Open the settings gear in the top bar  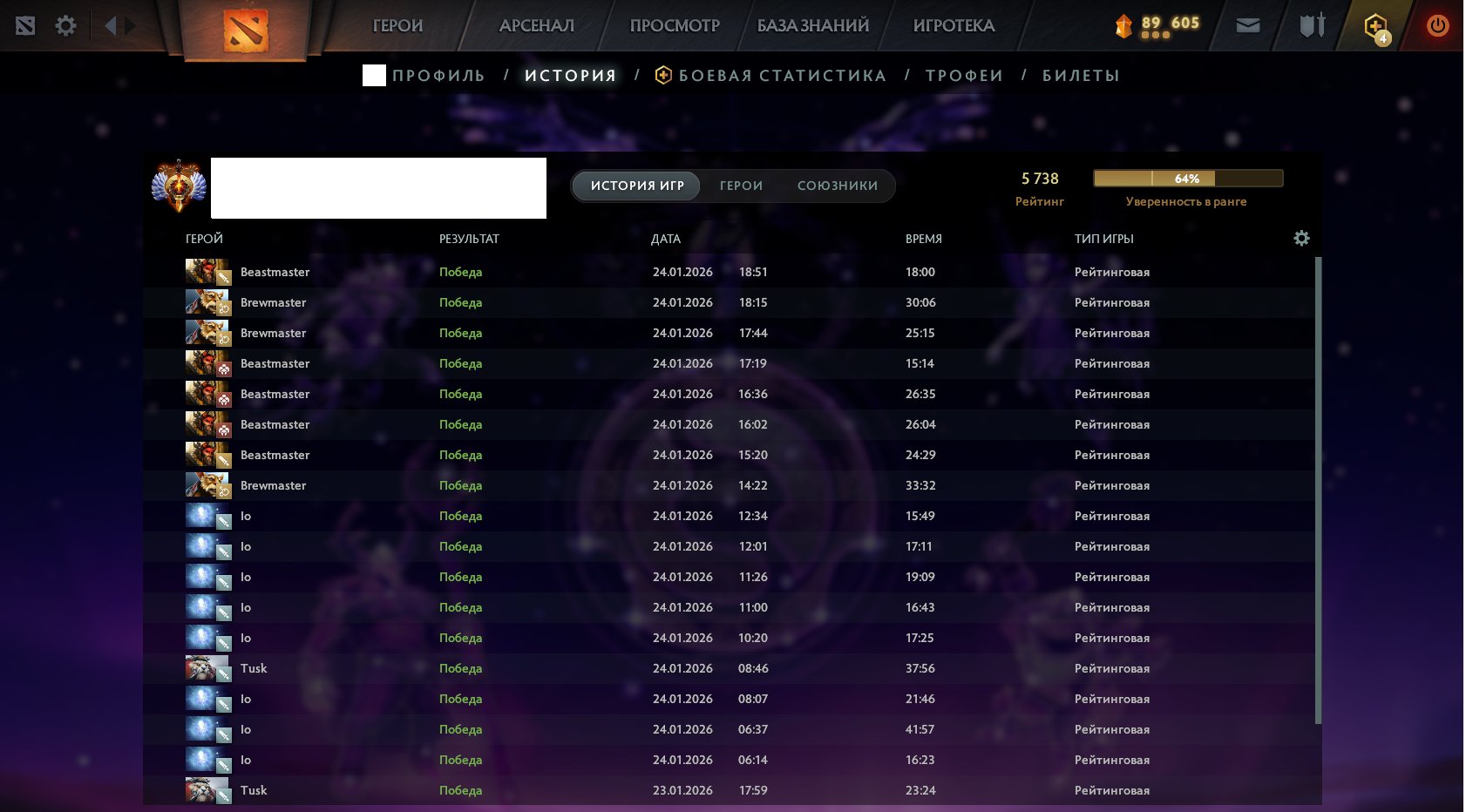coord(65,26)
